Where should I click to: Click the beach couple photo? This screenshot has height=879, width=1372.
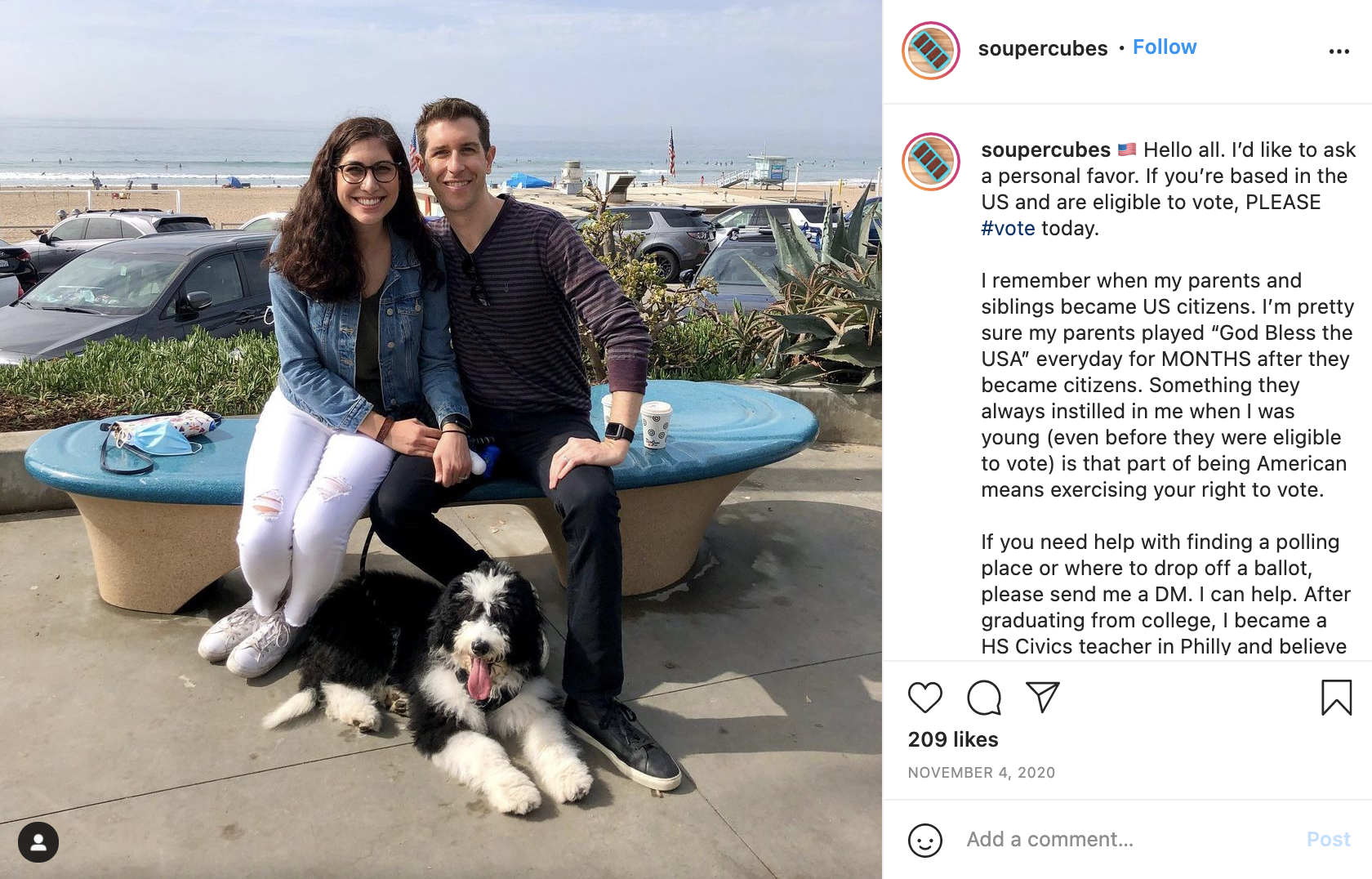click(x=441, y=439)
